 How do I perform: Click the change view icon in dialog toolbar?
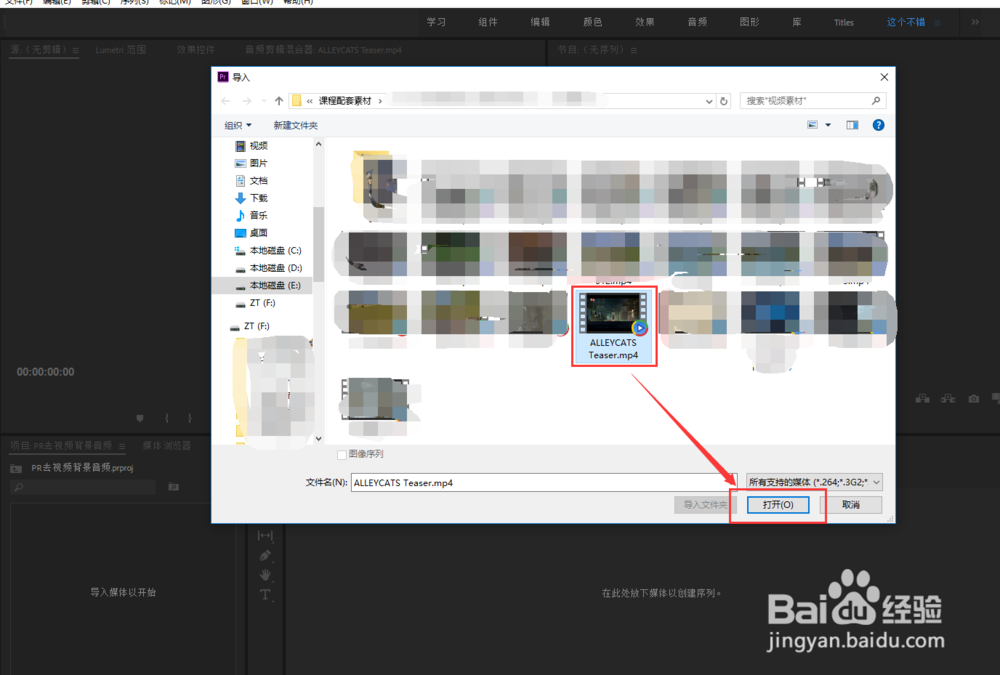(x=812, y=125)
